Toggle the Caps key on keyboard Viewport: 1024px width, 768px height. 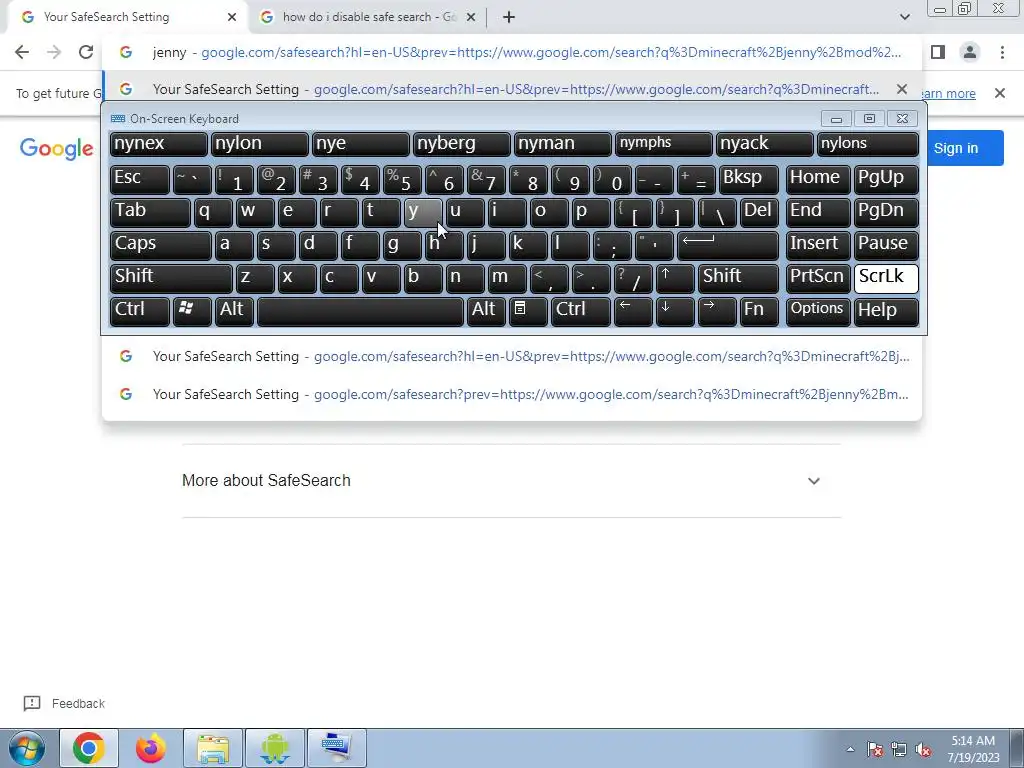pos(161,246)
